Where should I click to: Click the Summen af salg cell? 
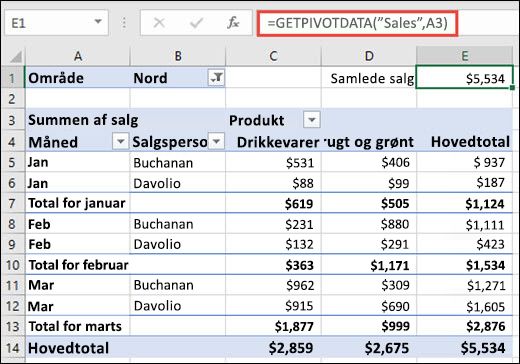(77, 120)
